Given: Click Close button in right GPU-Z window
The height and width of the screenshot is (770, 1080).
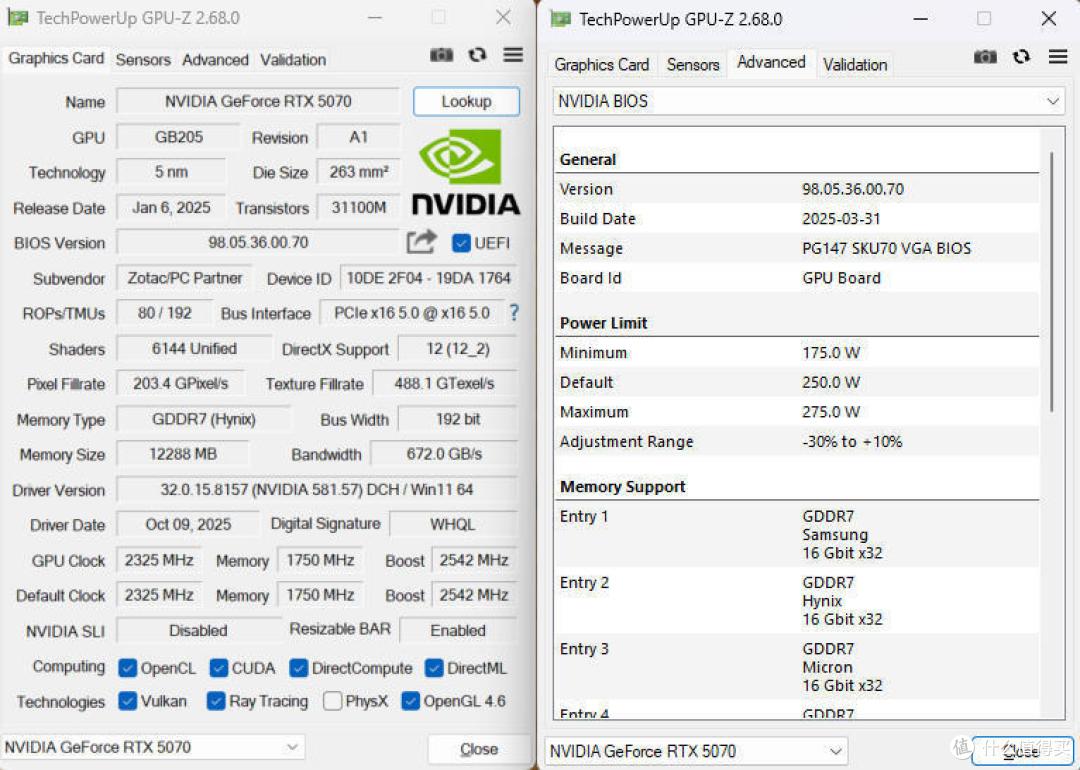Looking at the screenshot, I should pyautogui.click(x=1022, y=751).
